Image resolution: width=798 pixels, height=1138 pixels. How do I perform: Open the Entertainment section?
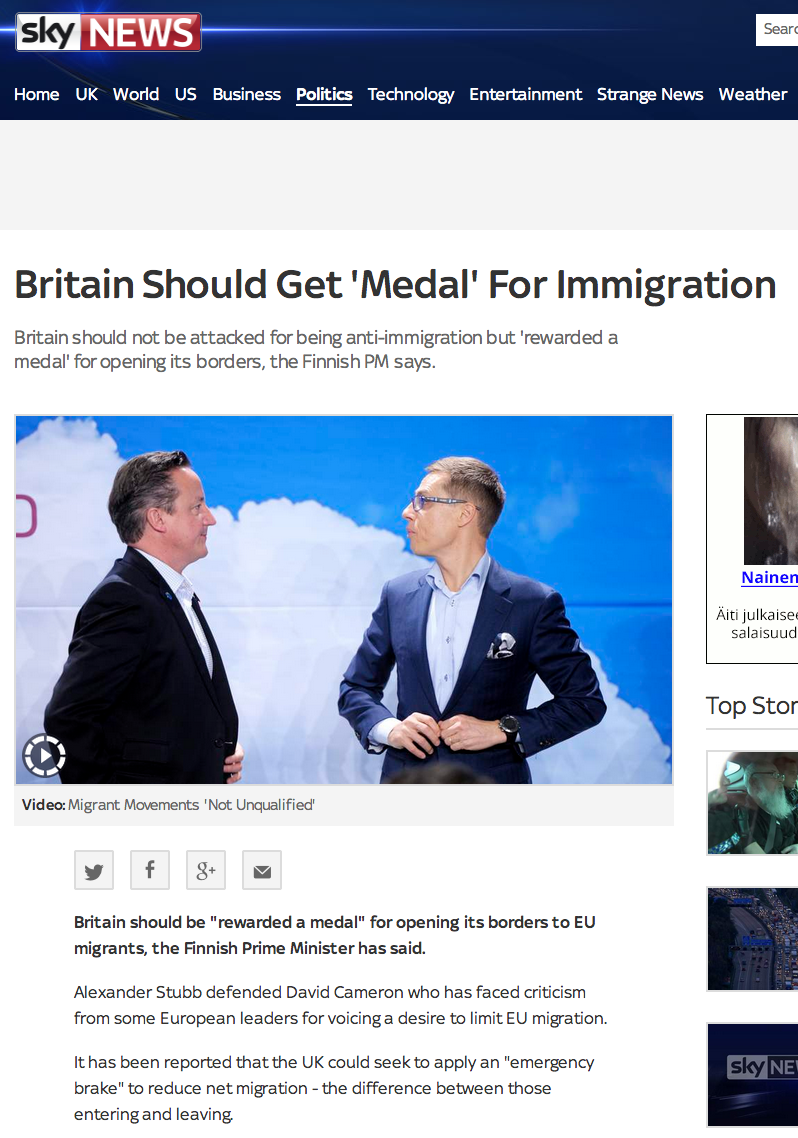[525, 94]
